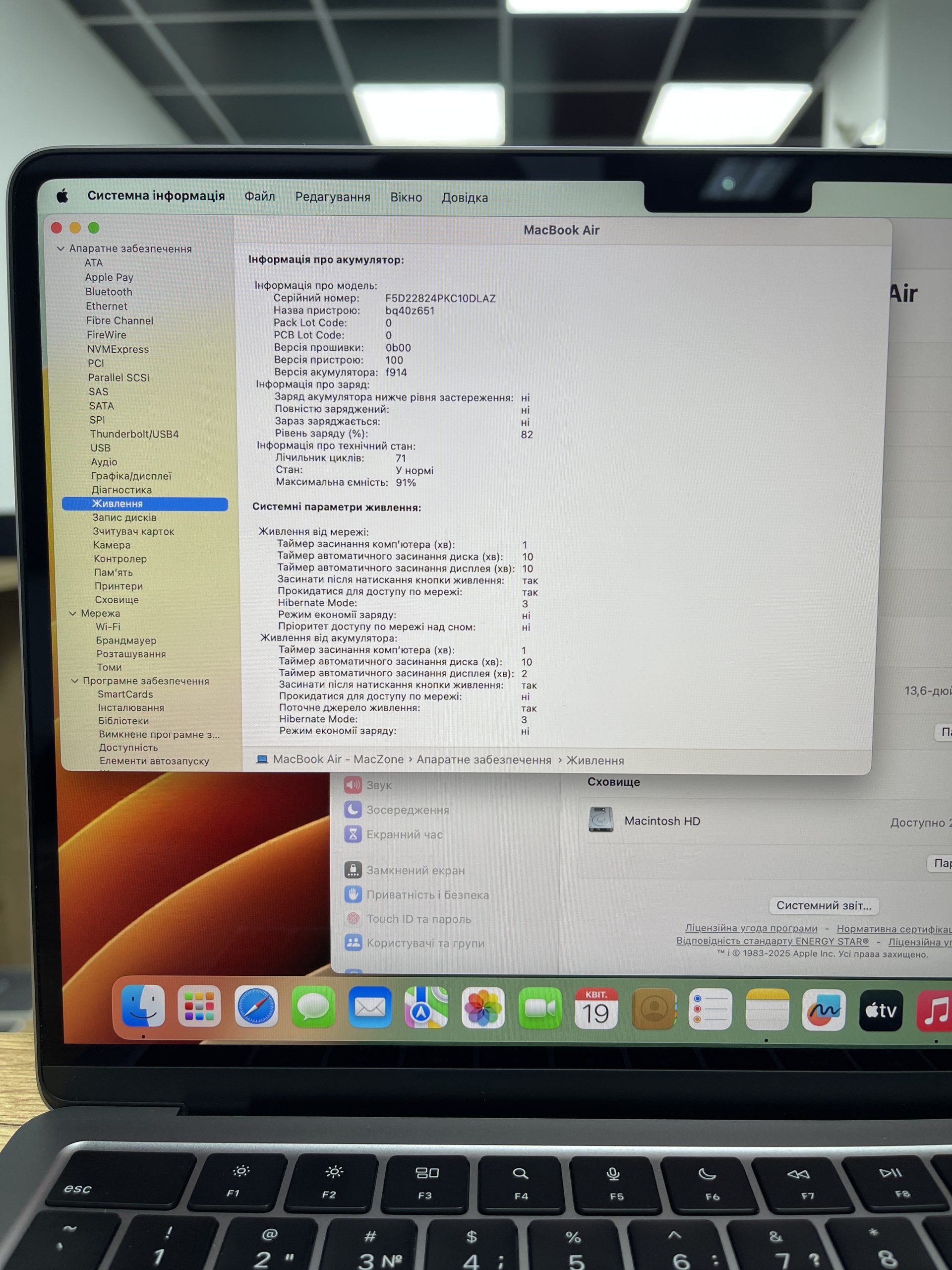
Task: Click the Macintosh HD drive icon
Action: tap(601, 820)
